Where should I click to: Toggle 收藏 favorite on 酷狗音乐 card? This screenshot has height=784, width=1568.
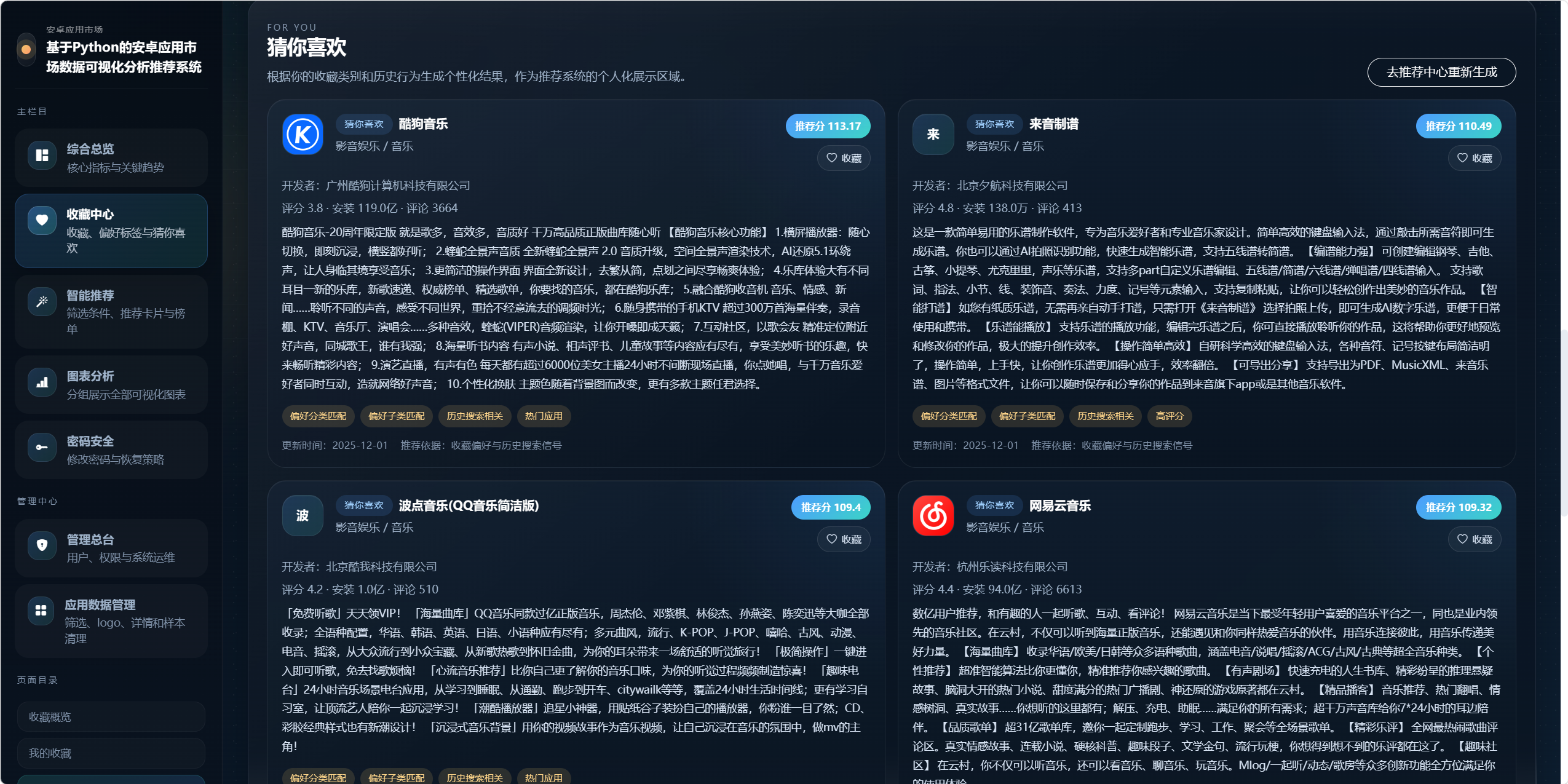coord(844,158)
